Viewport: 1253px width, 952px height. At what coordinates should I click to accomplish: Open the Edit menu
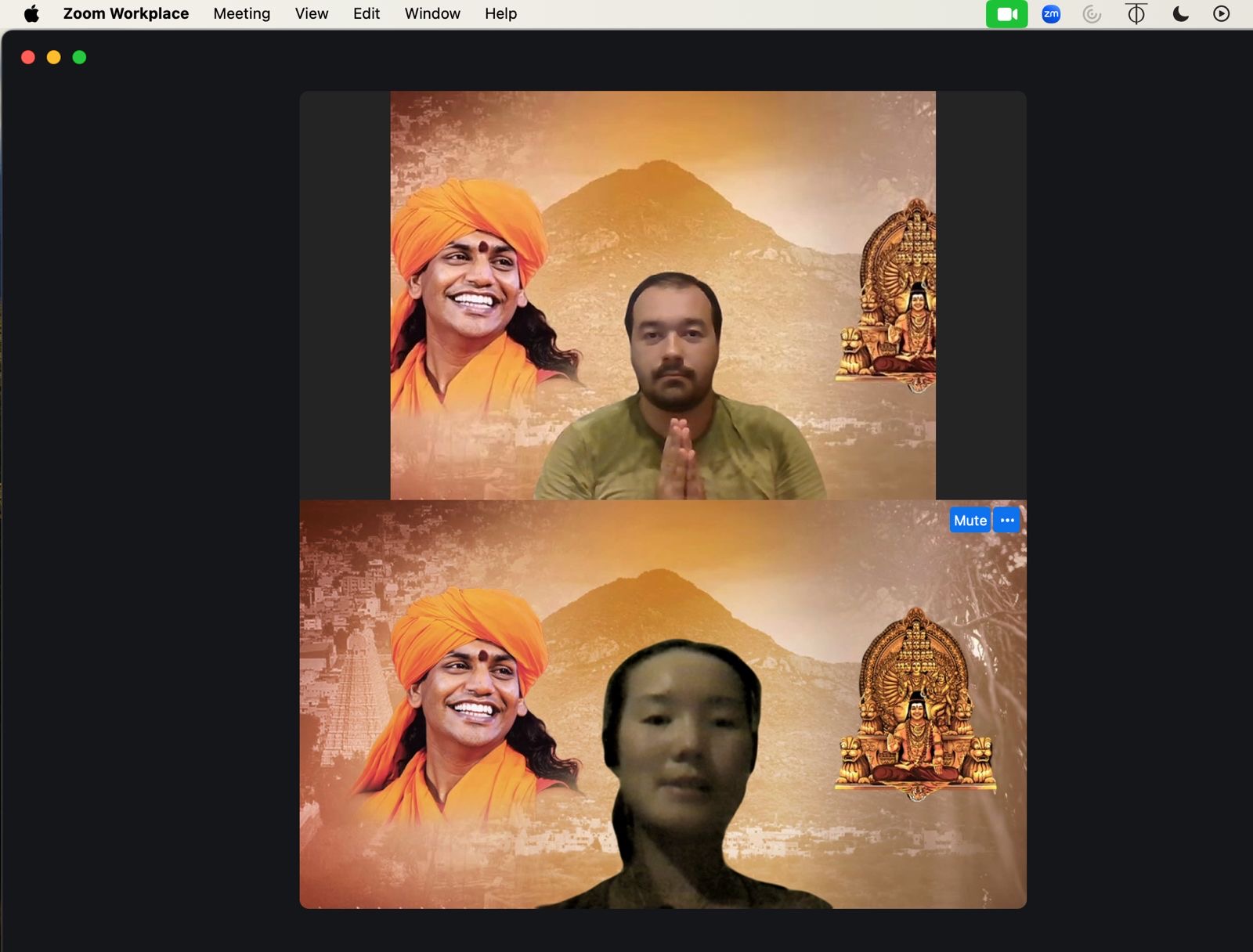(x=366, y=14)
